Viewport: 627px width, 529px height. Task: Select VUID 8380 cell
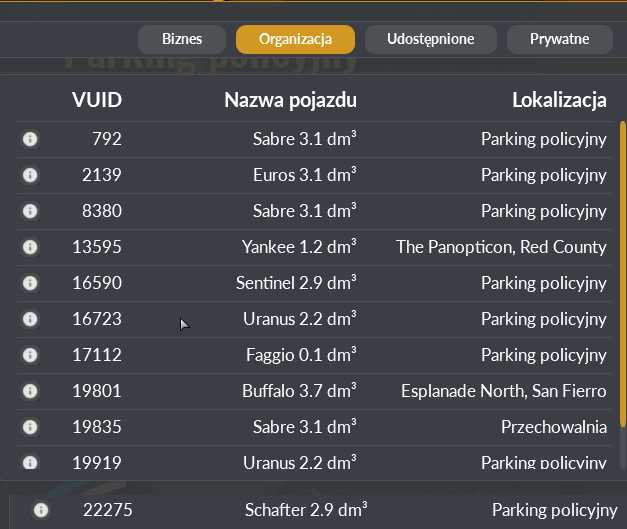pos(102,211)
